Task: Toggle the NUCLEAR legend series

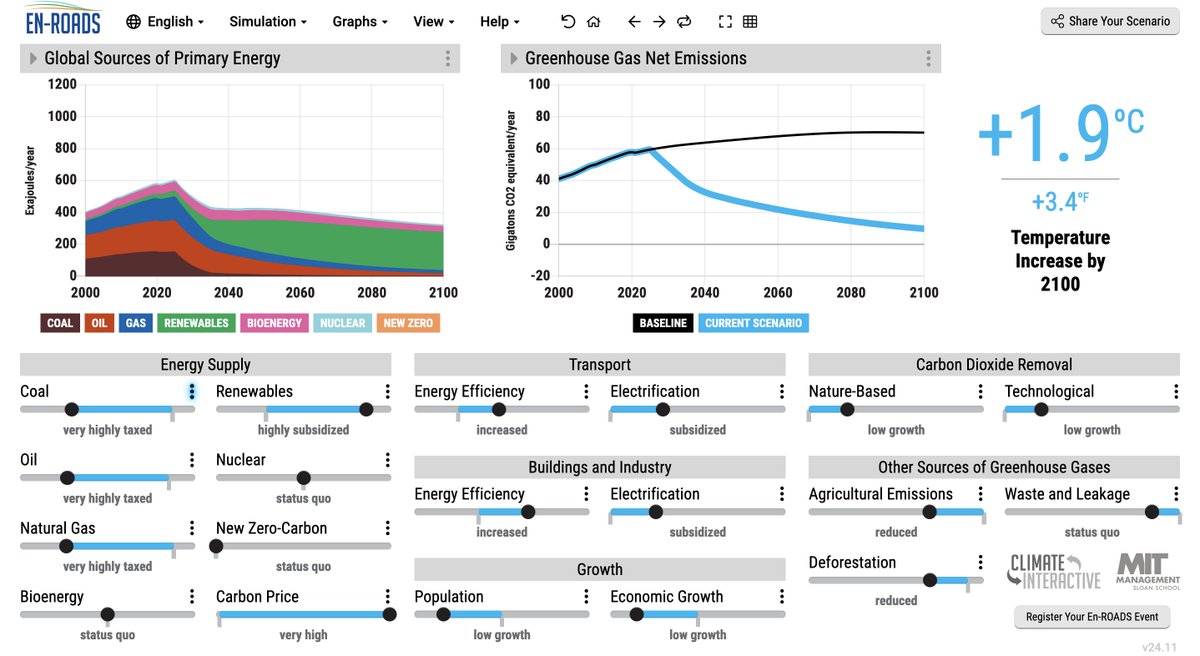Action: point(343,323)
